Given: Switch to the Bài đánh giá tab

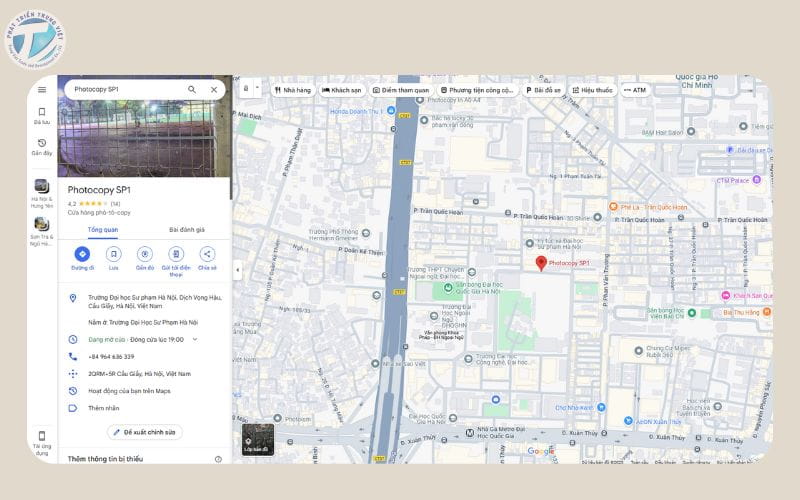Looking at the screenshot, I should coord(186,229).
